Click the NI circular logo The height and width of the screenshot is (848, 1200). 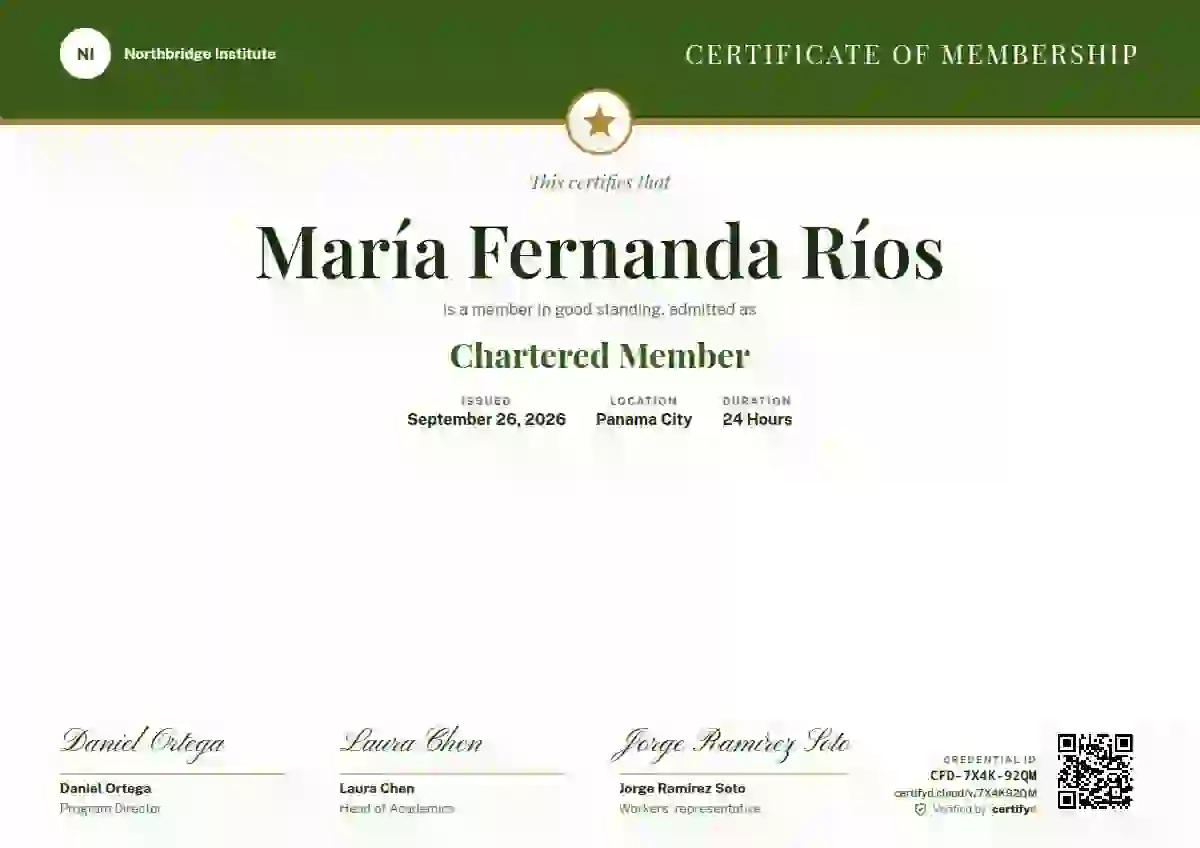tap(85, 54)
